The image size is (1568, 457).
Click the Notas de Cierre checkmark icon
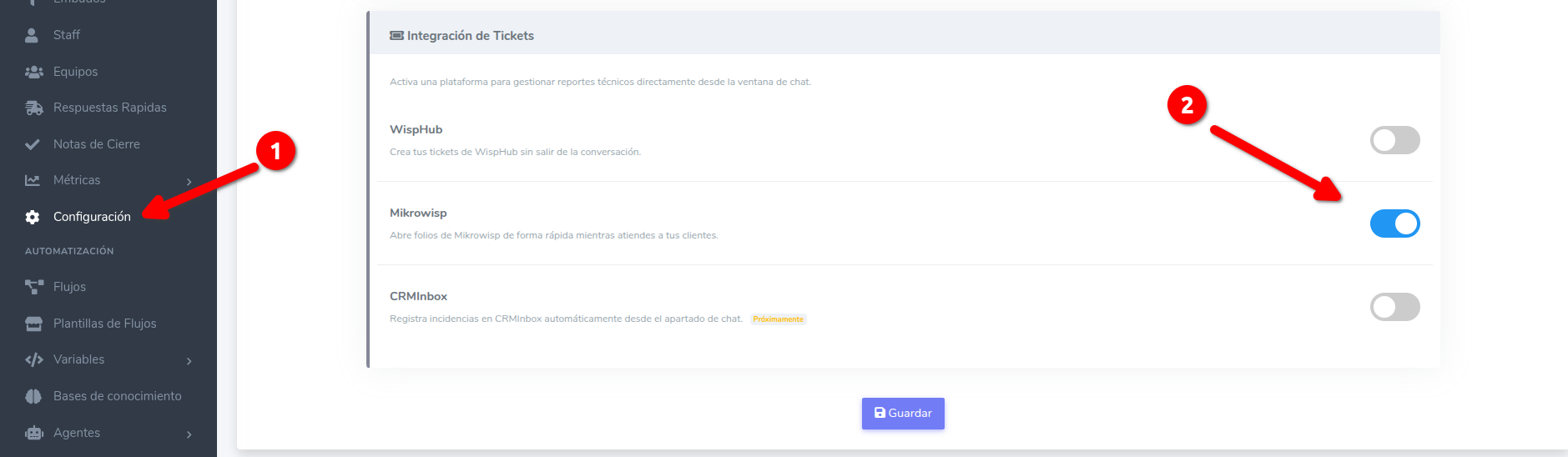(x=33, y=144)
